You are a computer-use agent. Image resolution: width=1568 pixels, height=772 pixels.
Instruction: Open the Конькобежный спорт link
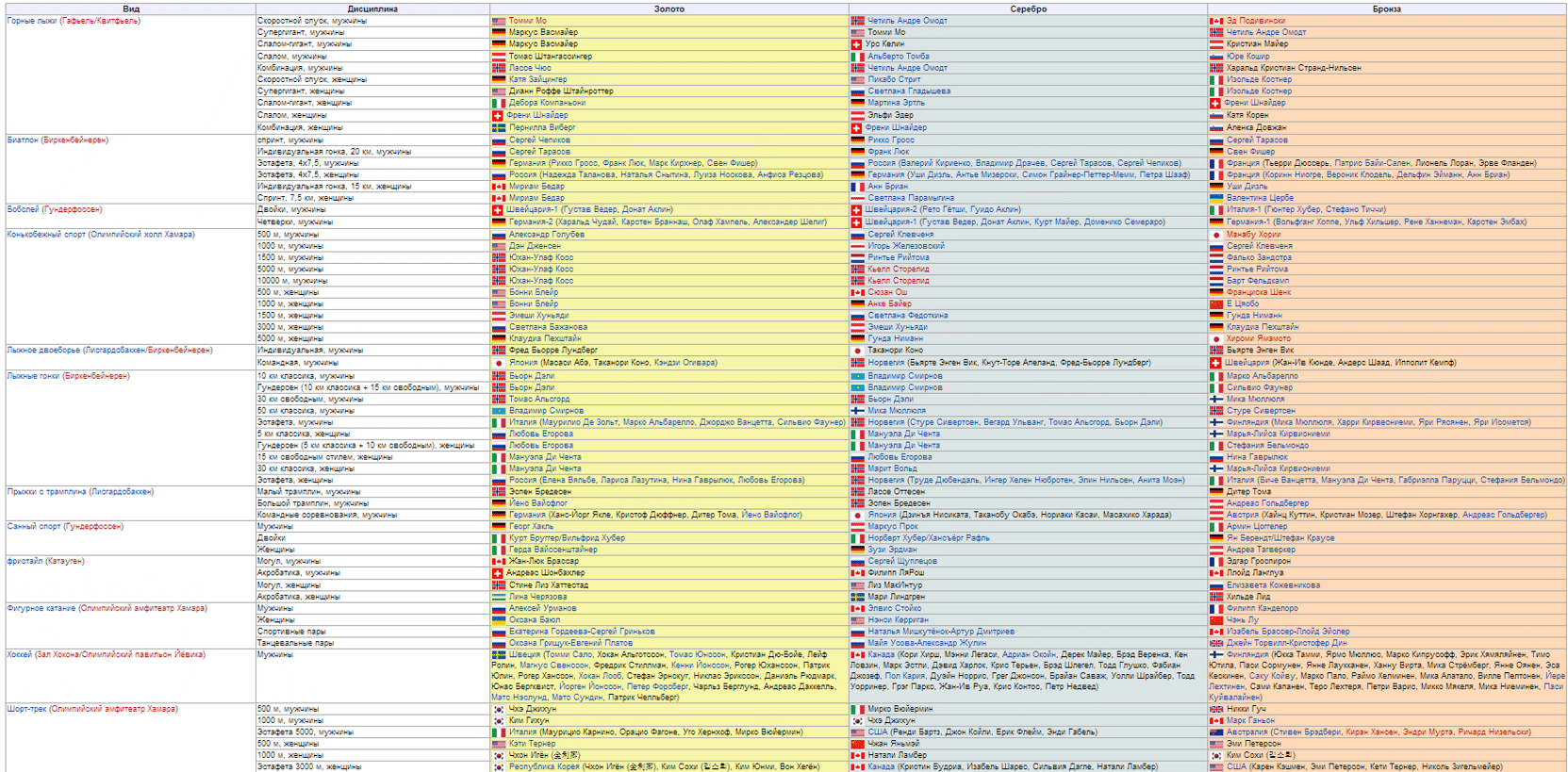pyautogui.click(x=46, y=235)
